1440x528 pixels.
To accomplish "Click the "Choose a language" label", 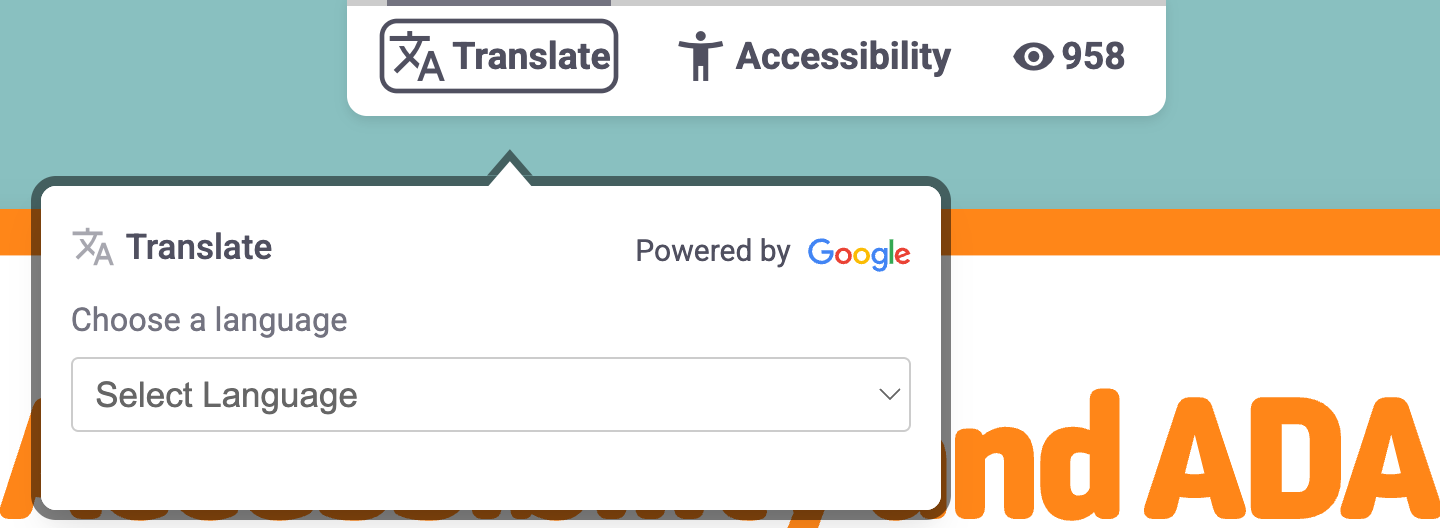I will [209, 320].
